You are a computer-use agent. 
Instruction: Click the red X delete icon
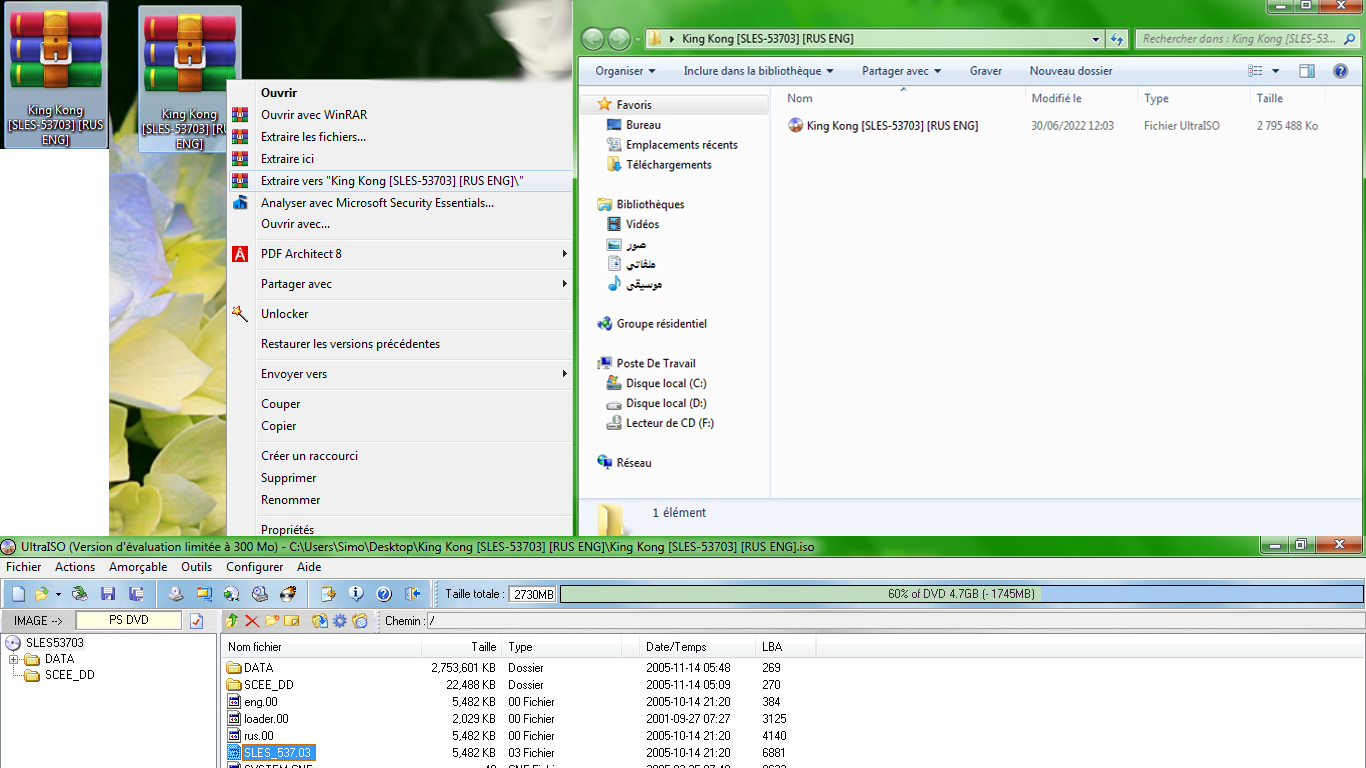[252, 621]
